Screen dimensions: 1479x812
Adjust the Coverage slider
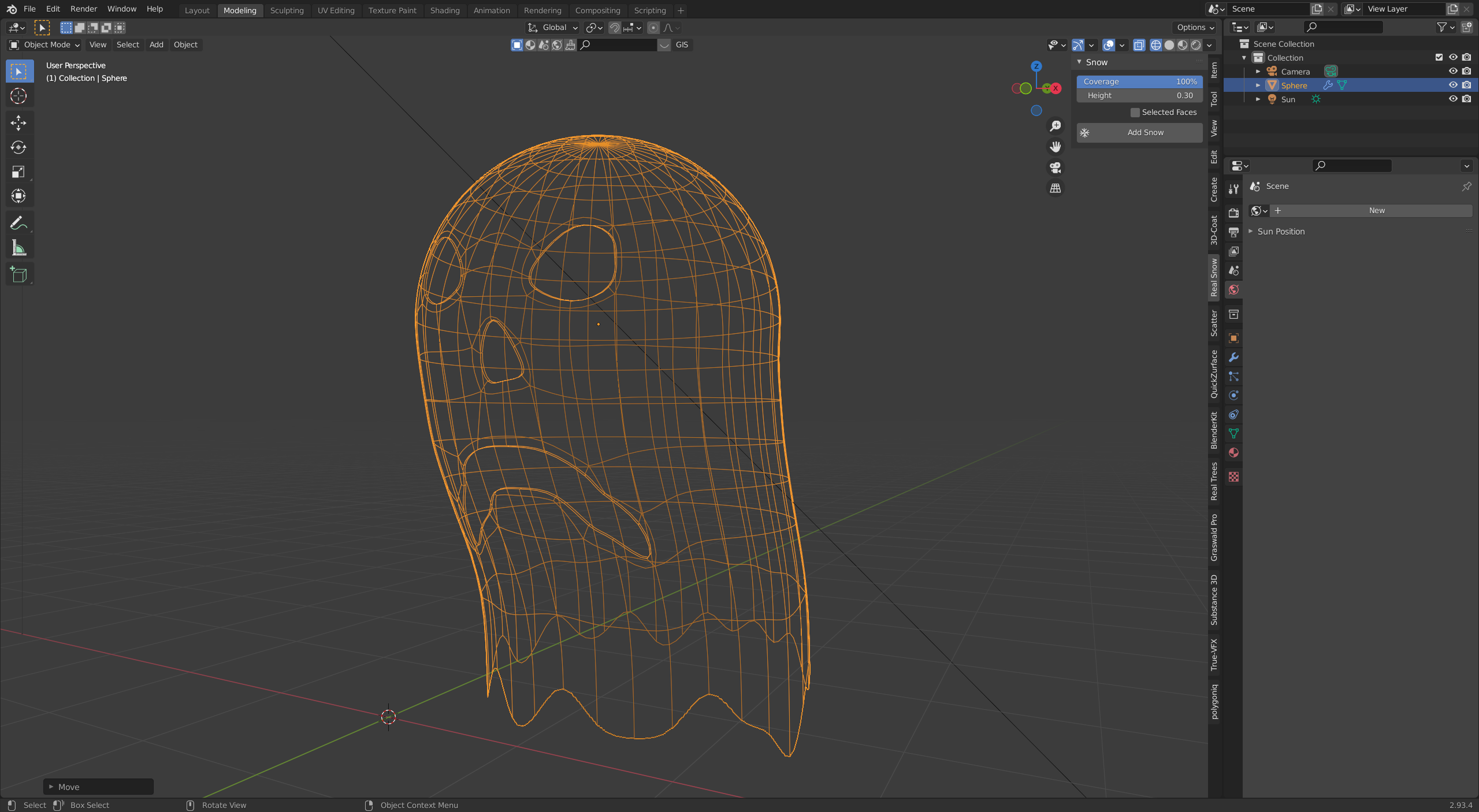tap(1139, 82)
